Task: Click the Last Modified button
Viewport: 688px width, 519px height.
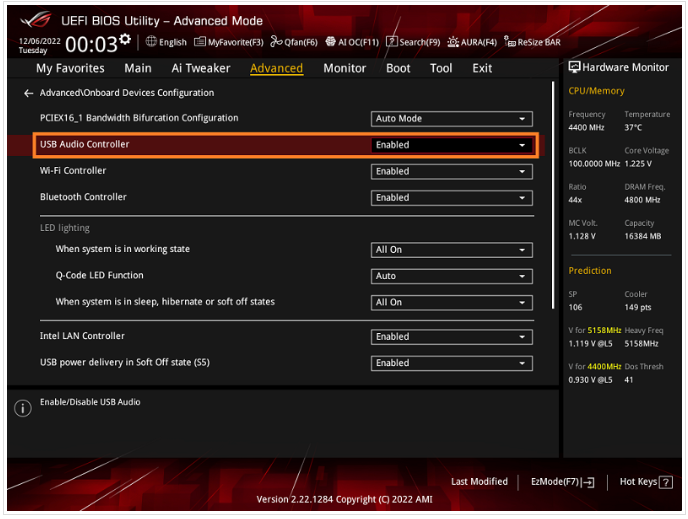Action: tap(479, 482)
